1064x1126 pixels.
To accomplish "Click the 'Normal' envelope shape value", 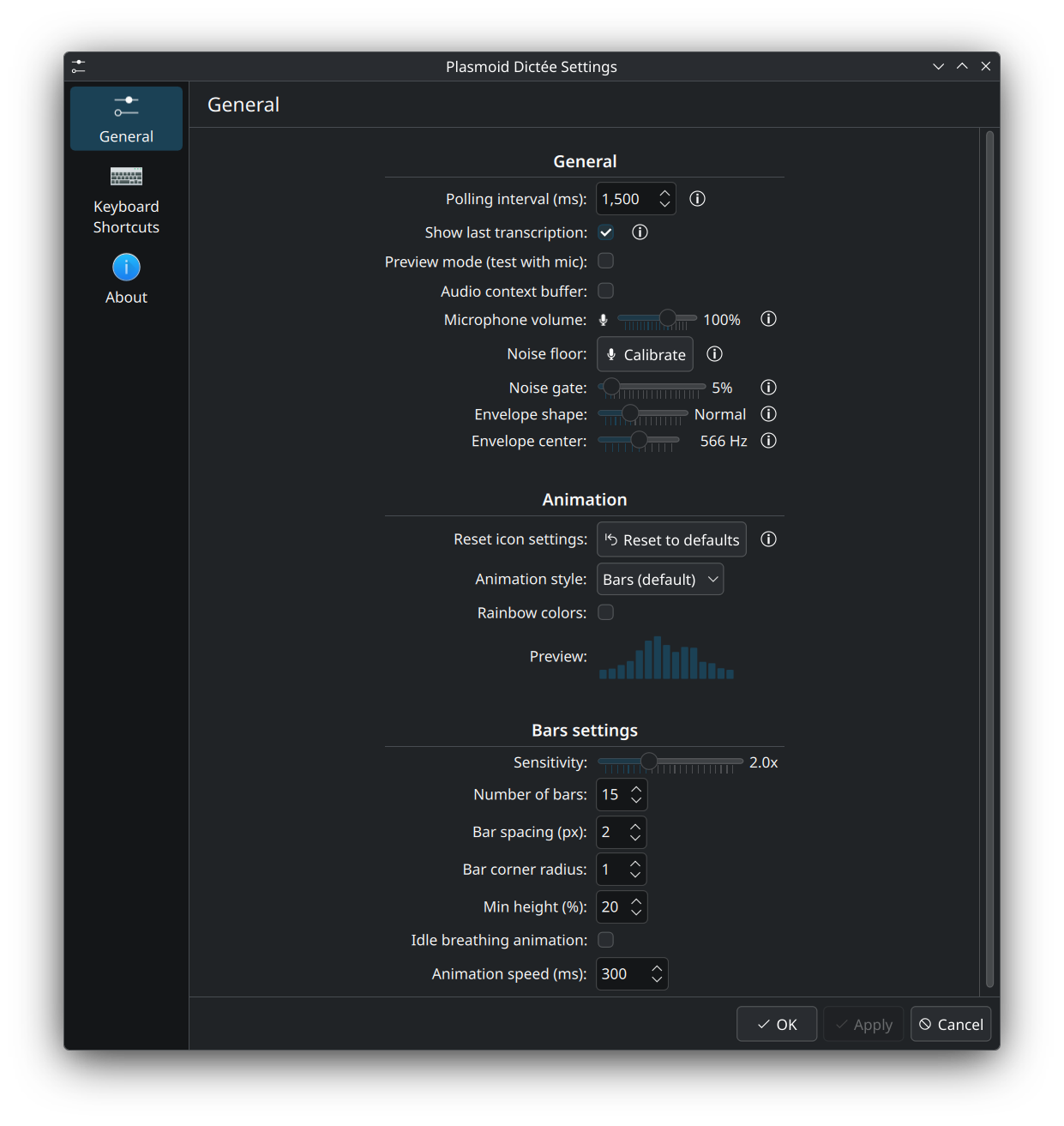I will (x=720, y=414).
